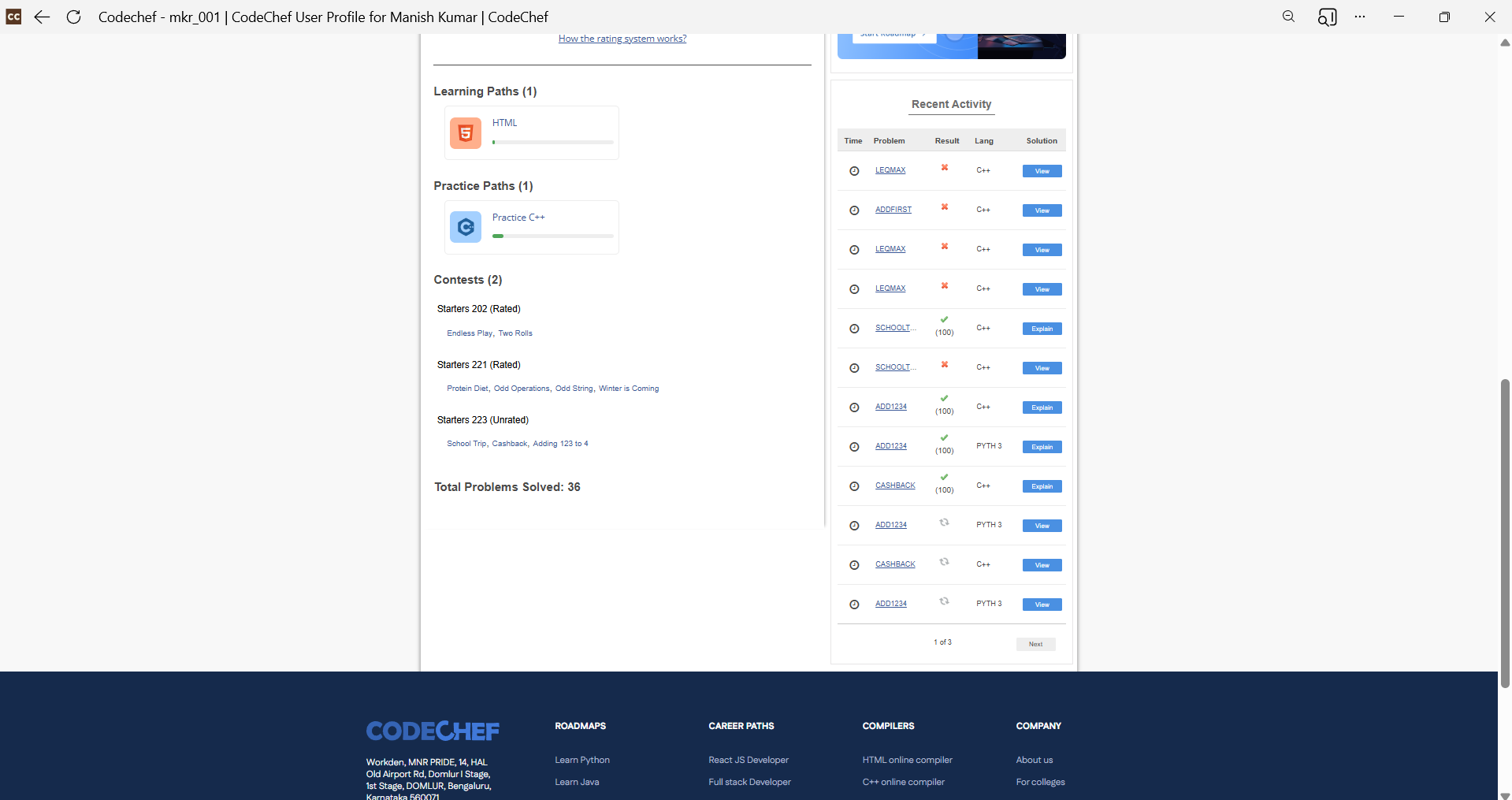Open the zoom magnifier icon in the title bar
Screen dimensions: 1512x800
(1288, 17)
